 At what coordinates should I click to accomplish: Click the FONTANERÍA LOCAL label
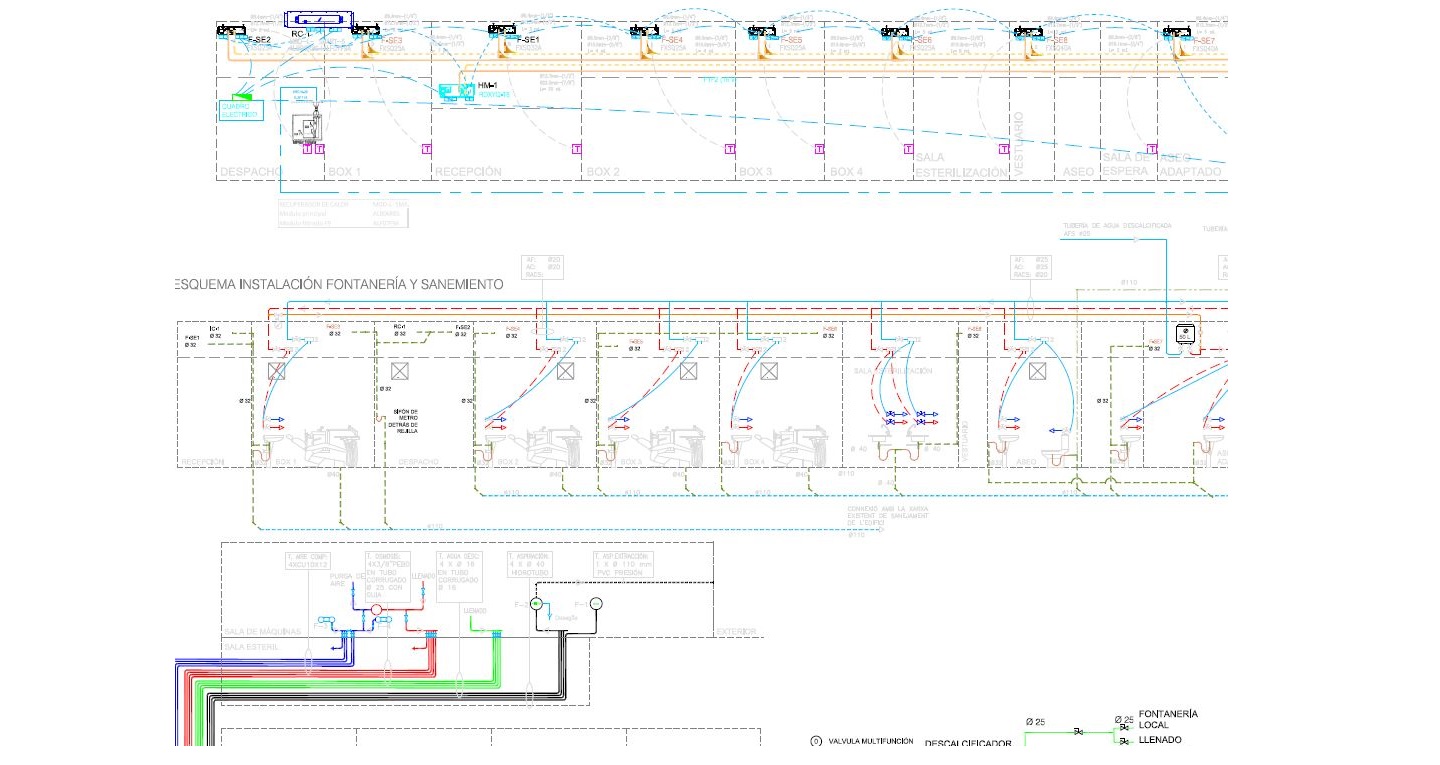tap(1168, 719)
